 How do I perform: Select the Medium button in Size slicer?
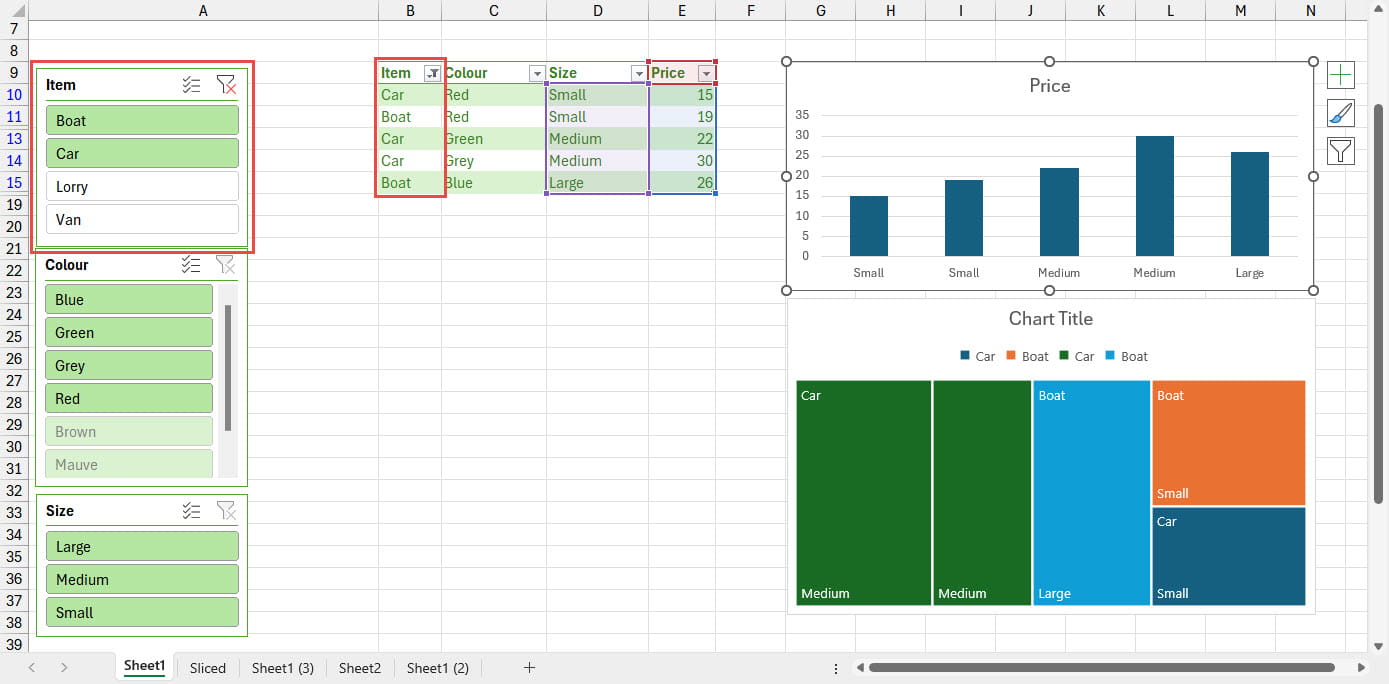pos(142,580)
